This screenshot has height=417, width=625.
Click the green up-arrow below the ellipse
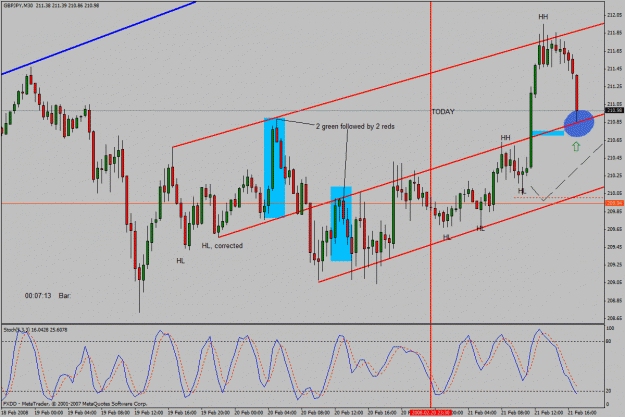click(x=576, y=146)
